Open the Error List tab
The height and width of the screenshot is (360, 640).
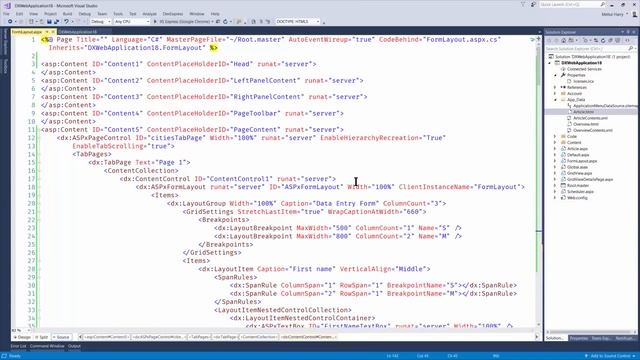[x=18, y=346]
